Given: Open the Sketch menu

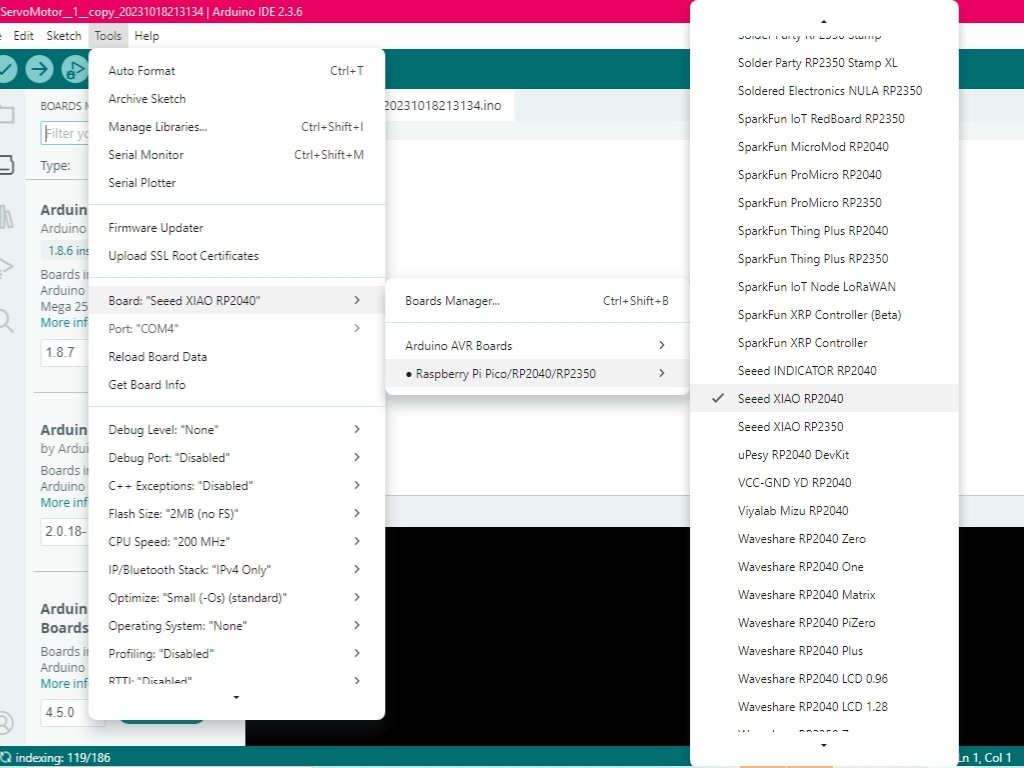Looking at the screenshot, I should 64,36.
